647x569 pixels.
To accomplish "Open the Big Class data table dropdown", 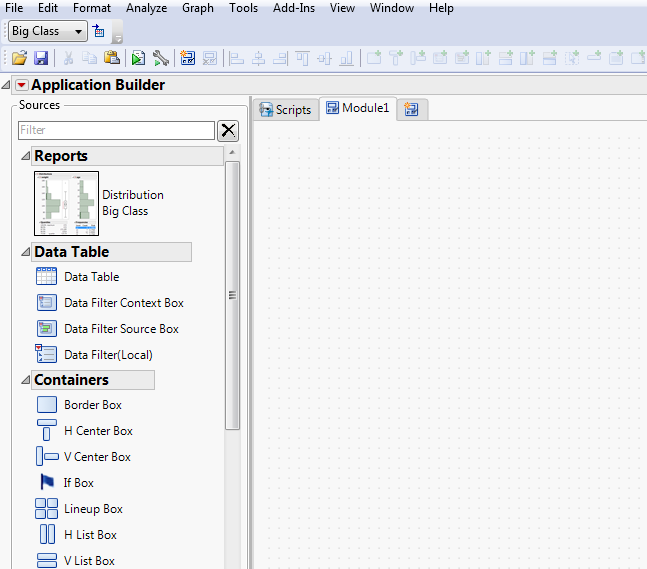I will coord(79,32).
